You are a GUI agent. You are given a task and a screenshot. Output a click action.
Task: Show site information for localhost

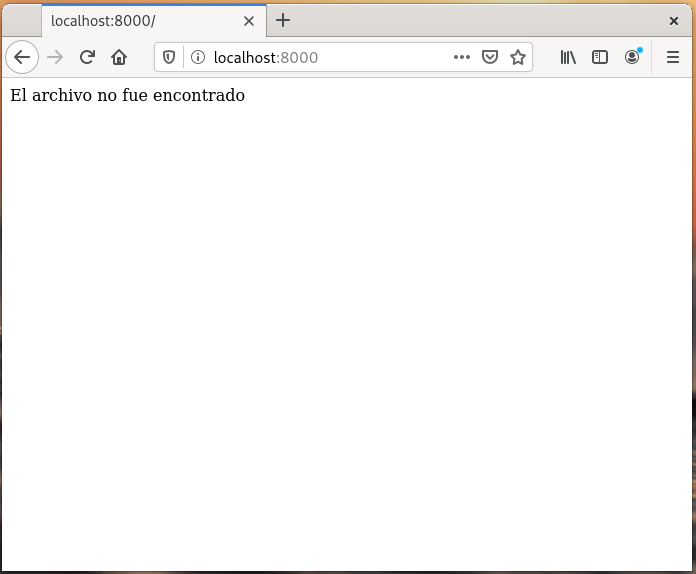click(x=197, y=57)
